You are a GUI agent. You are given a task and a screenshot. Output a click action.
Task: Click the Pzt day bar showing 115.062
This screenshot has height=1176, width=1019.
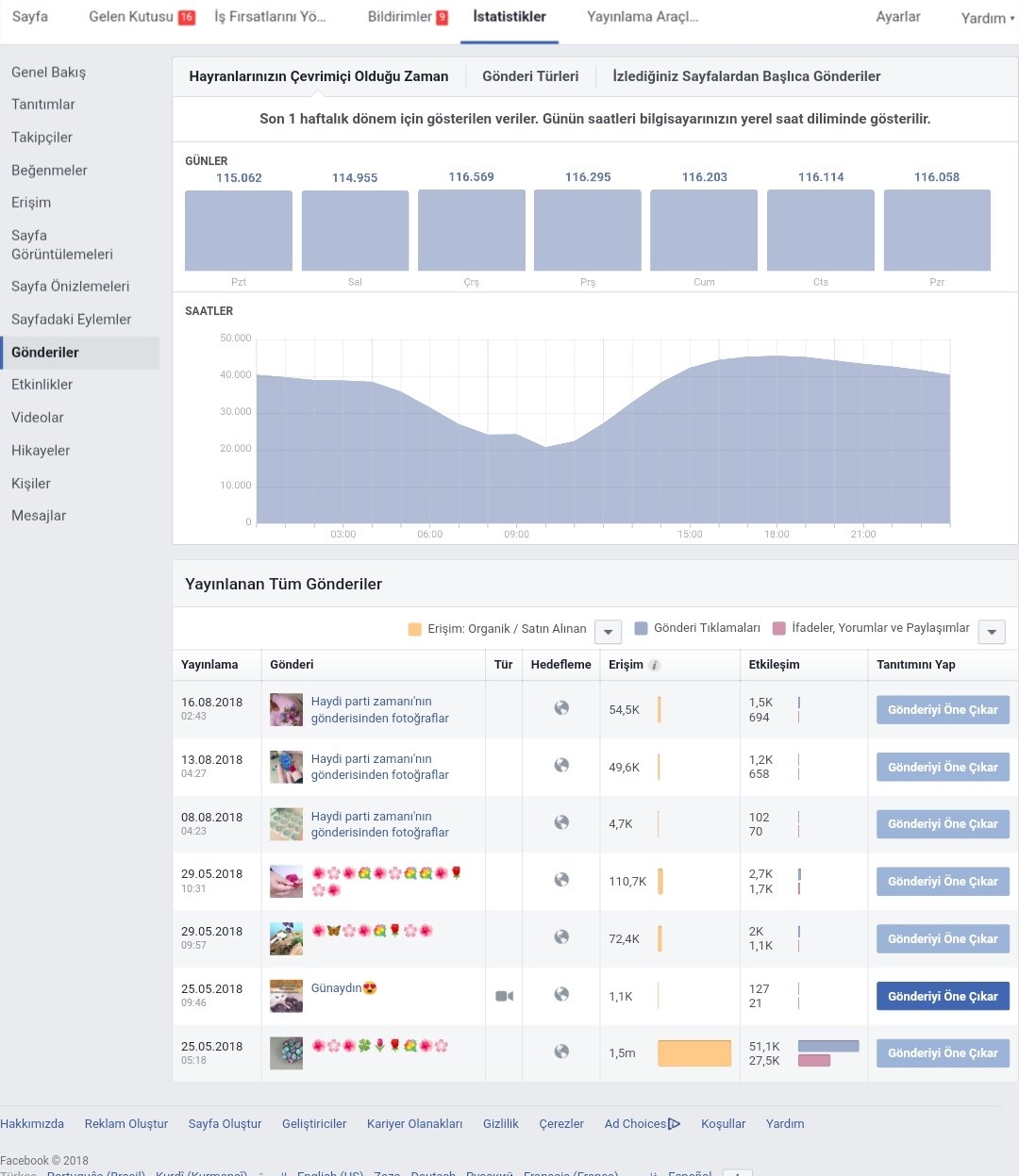tap(239, 230)
